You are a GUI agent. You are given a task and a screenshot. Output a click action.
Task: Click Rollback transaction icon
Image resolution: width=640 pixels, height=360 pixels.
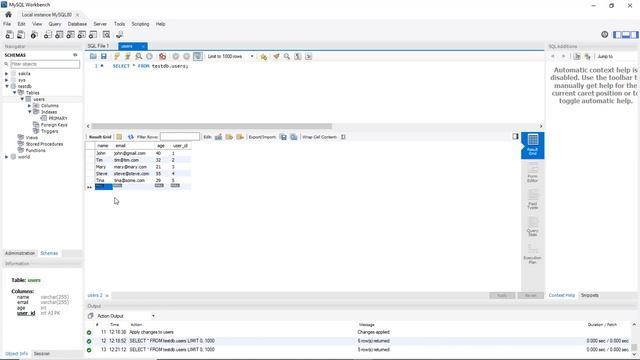[x=187, y=56]
